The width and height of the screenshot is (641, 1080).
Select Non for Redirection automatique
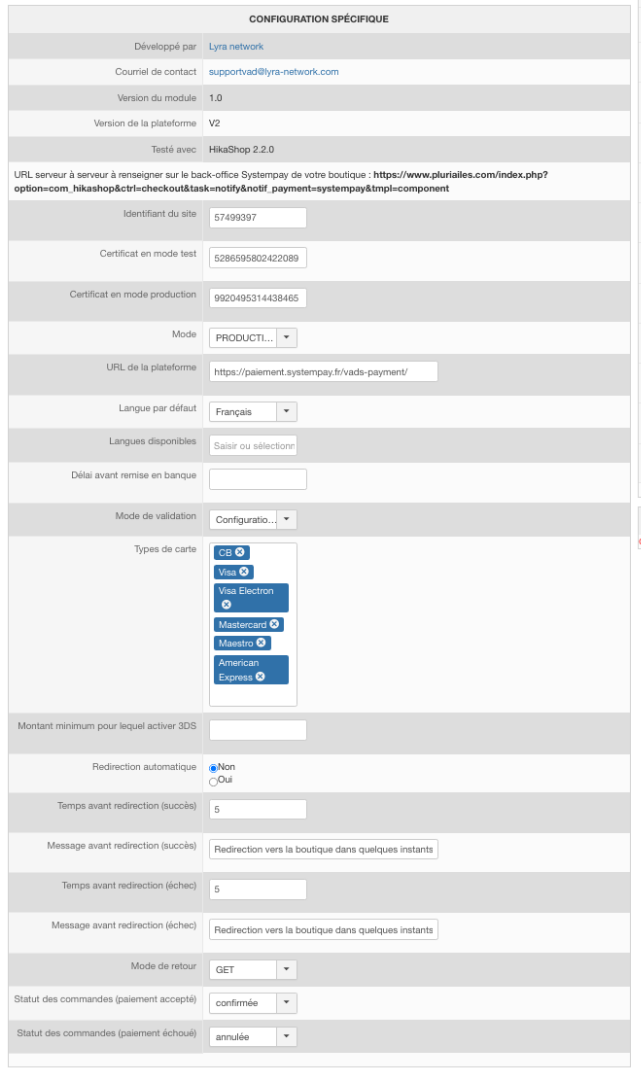213,768
